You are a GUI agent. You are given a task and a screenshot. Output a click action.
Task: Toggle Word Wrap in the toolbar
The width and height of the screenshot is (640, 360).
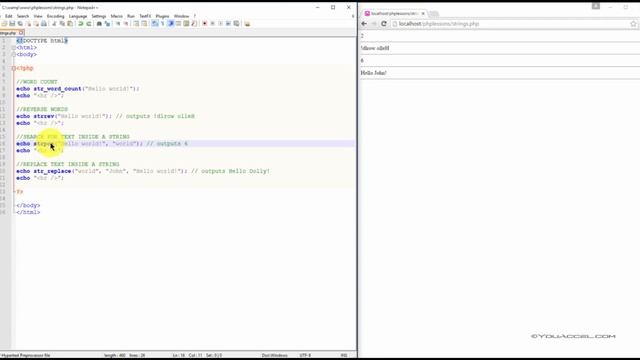154,24
